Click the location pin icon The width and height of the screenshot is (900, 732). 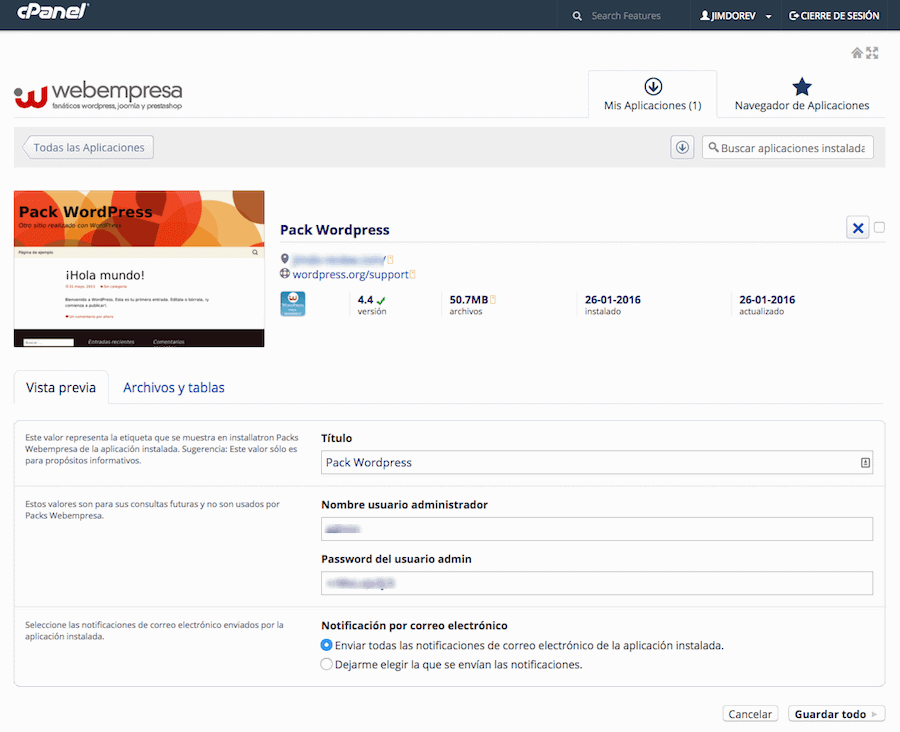(285, 259)
